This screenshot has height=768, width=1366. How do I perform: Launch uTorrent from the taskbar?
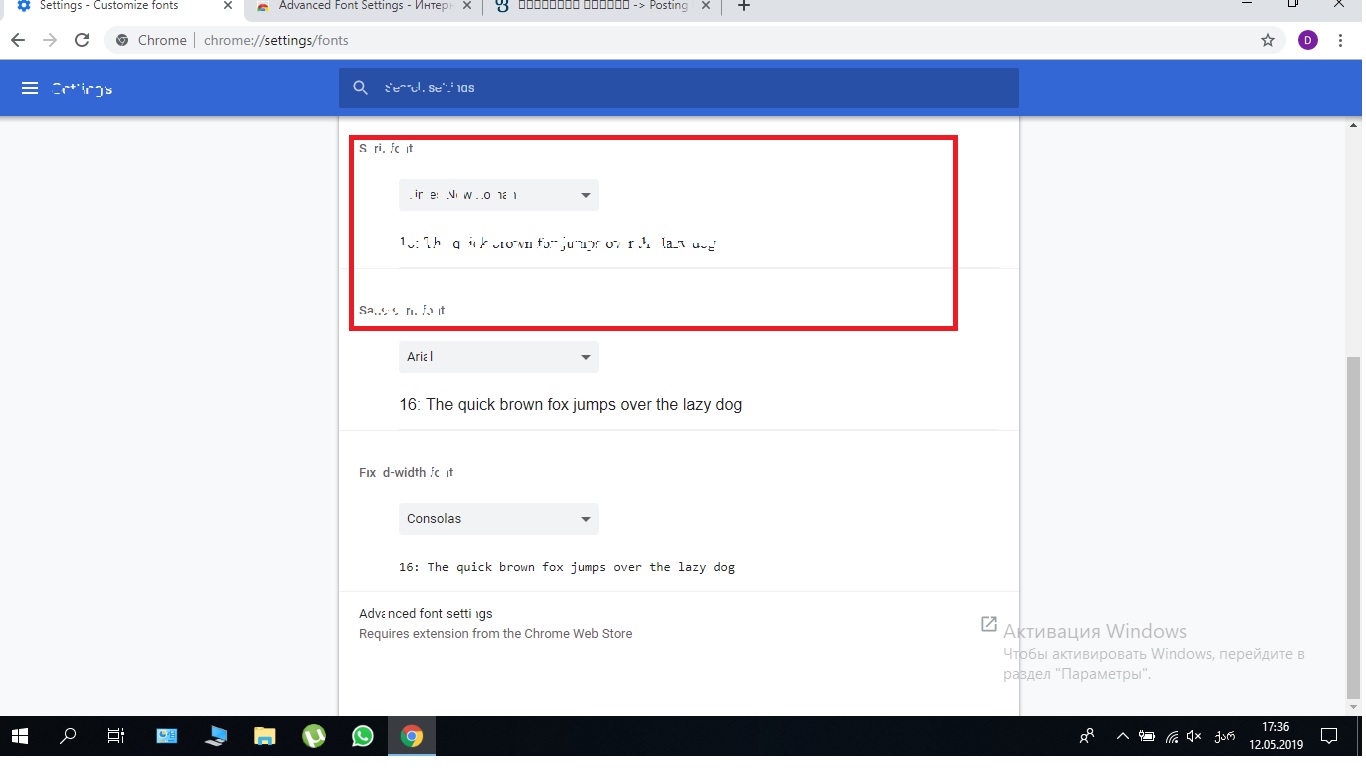(314, 737)
